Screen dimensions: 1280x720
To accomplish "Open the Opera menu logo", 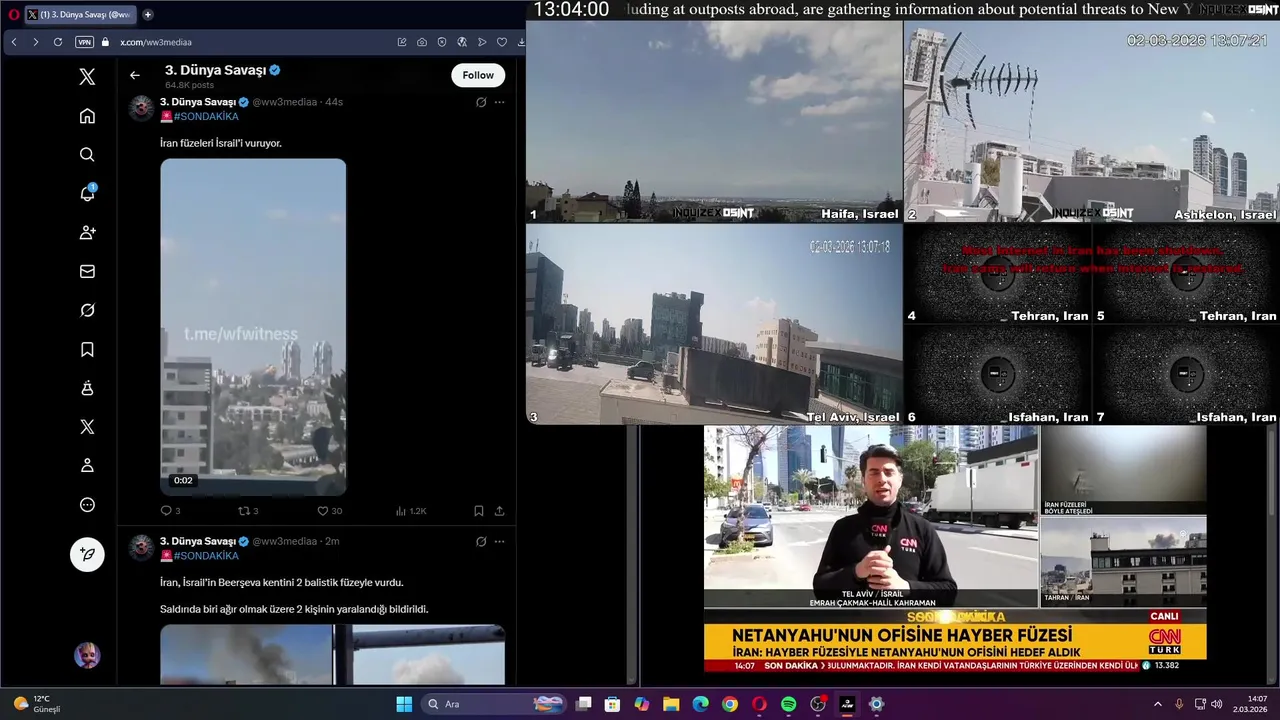I will click(14, 15).
